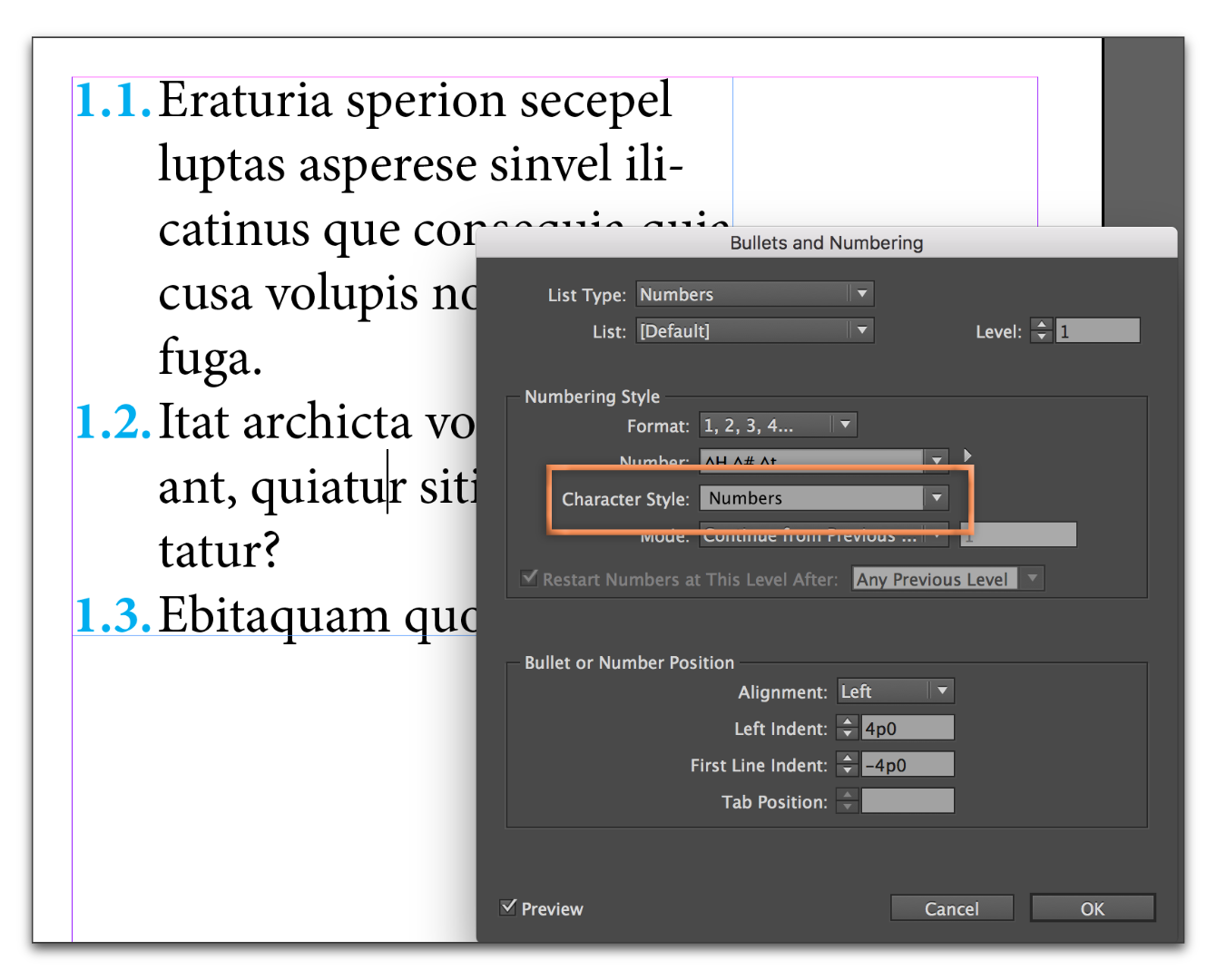Viewport: 1217px width, 980px height.
Task: Open the Character Style dropdown showing Numbers
Action: tap(936, 497)
